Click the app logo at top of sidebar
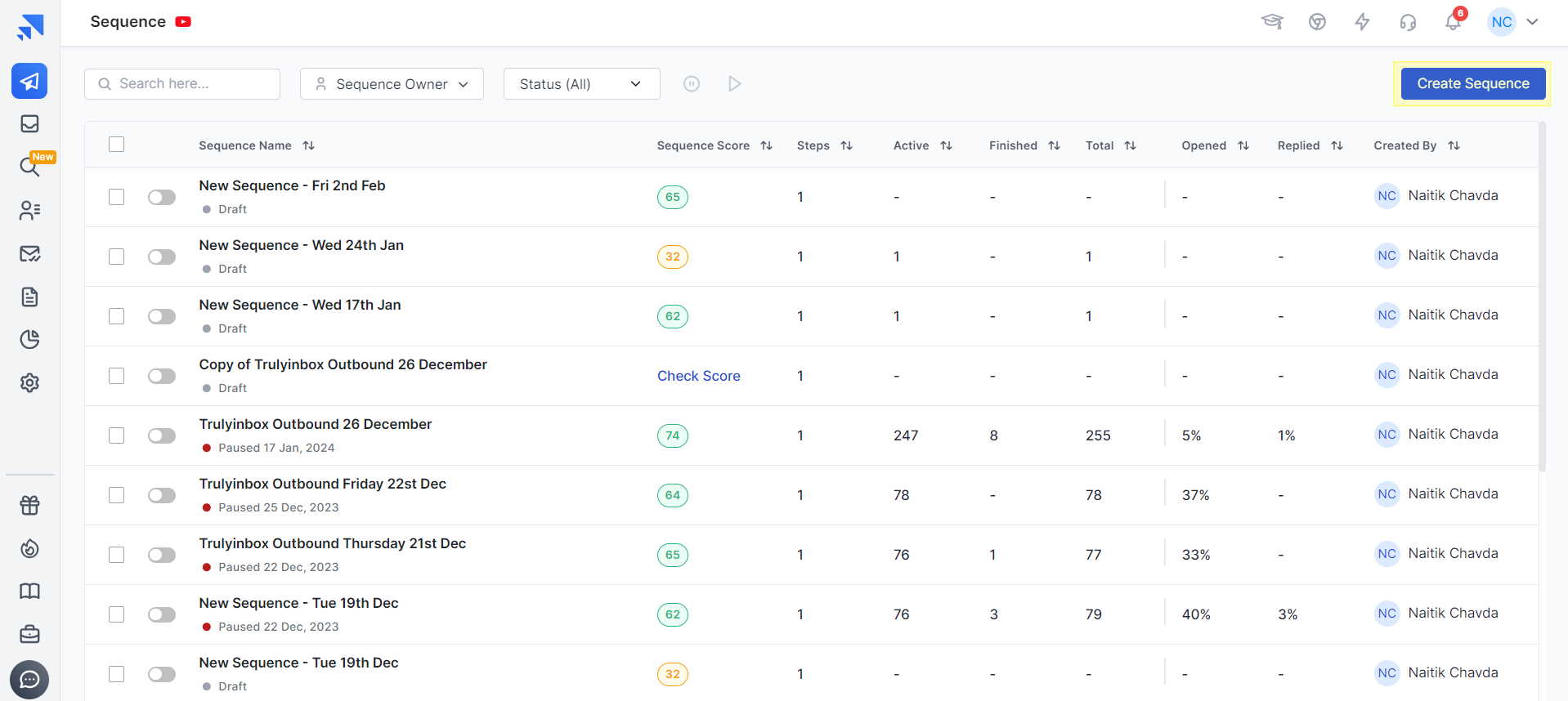Image resolution: width=1568 pixels, height=701 pixels. (x=30, y=27)
